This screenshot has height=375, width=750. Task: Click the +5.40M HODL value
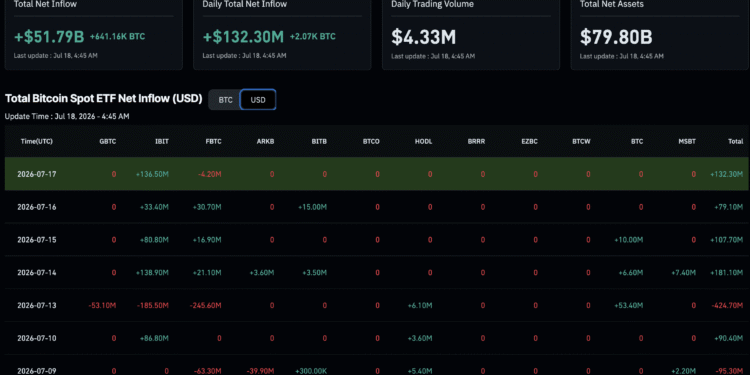420,371
